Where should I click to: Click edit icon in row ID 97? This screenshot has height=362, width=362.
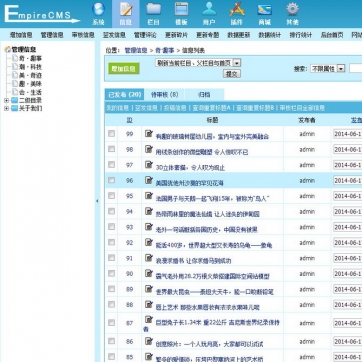click(x=149, y=164)
